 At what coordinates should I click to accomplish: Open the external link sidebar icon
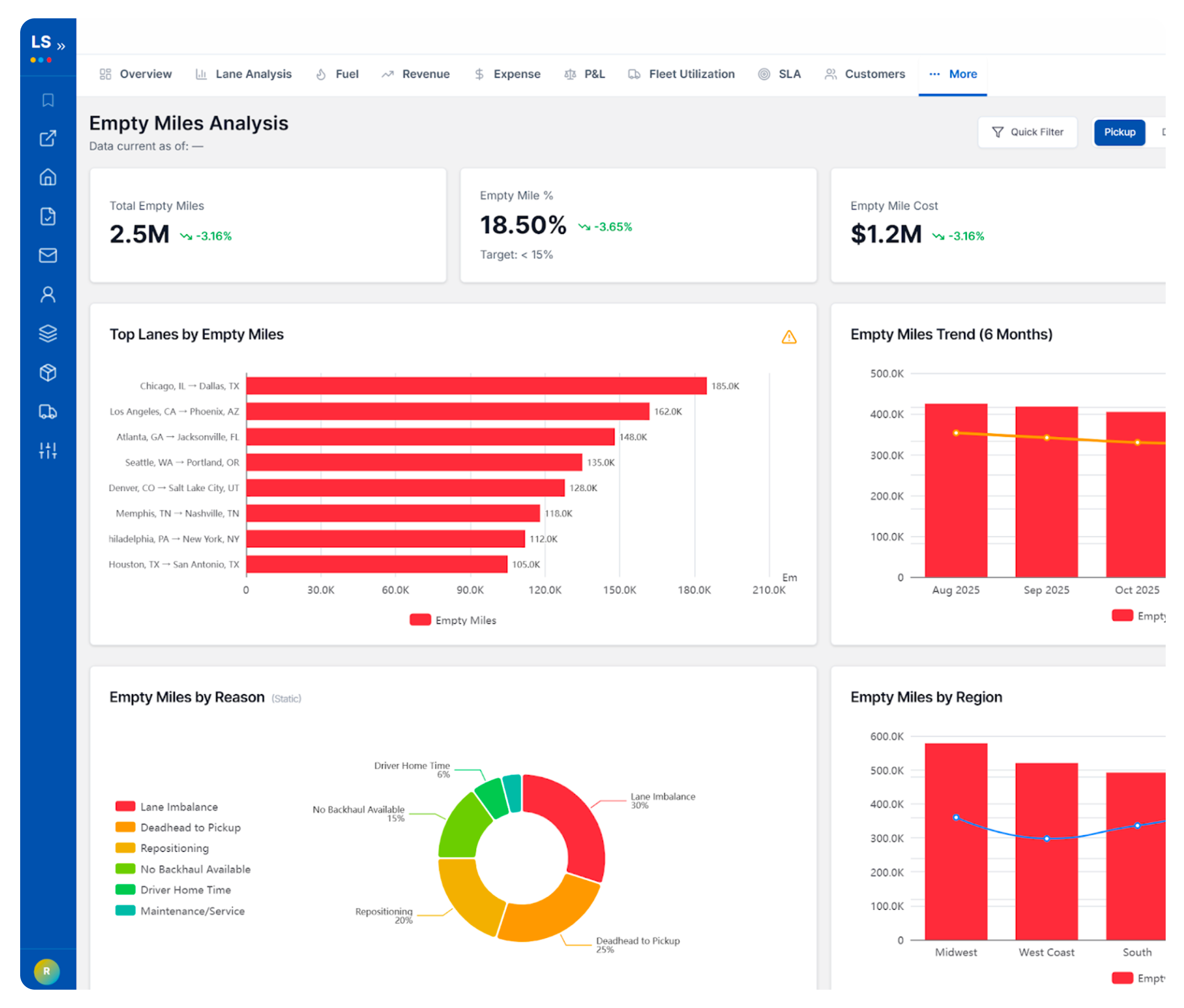(48, 138)
